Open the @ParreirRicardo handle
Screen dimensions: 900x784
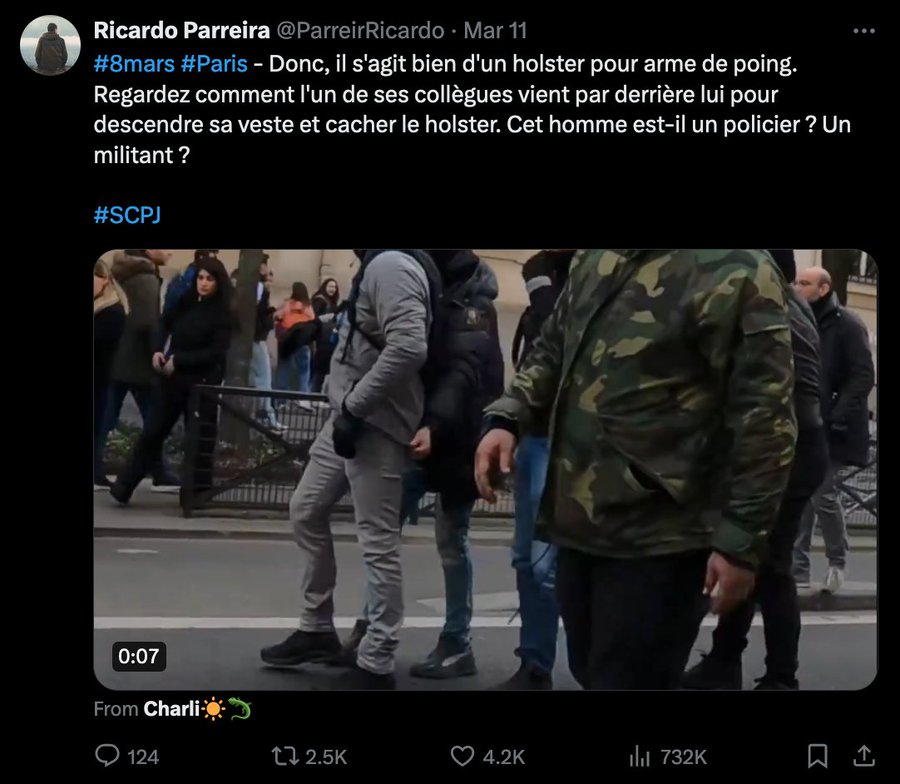click(x=360, y=30)
